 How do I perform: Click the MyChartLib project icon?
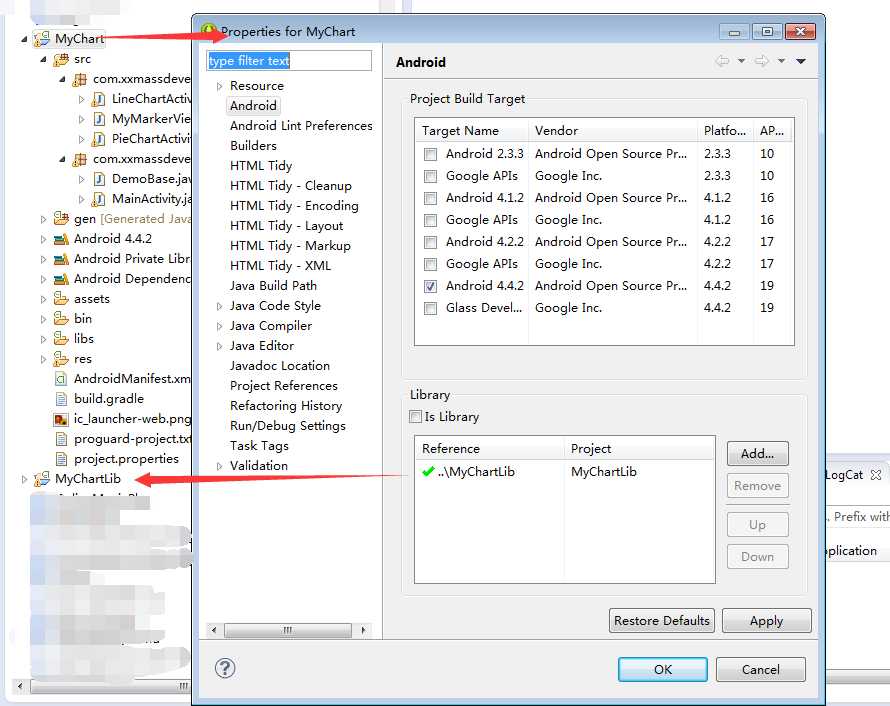point(42,479)
